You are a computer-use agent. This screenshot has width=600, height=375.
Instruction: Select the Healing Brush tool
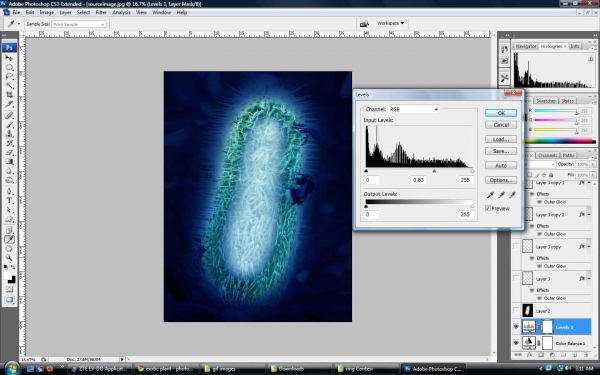(9, 116)
